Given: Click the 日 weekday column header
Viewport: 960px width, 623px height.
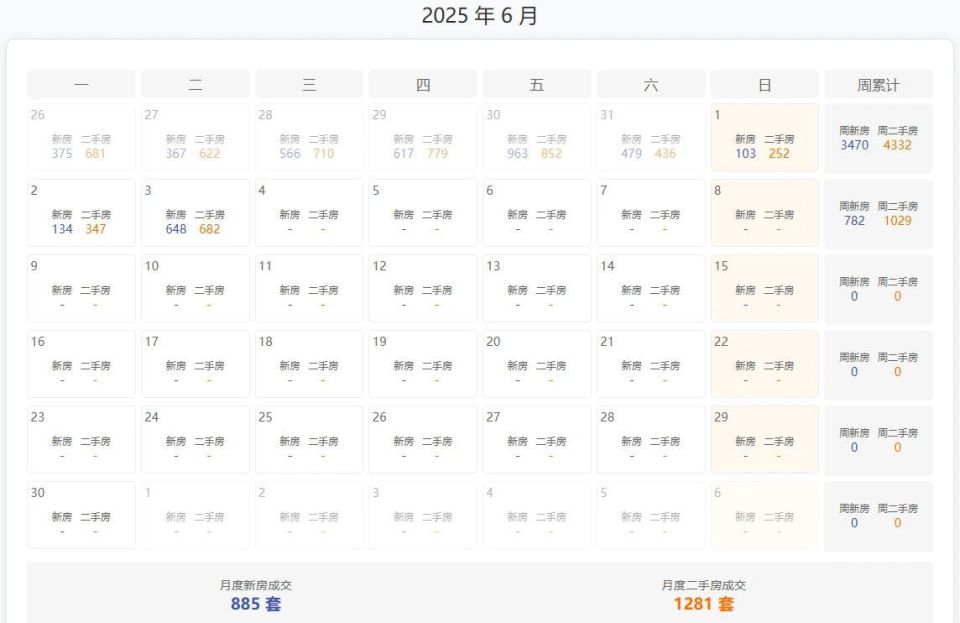Looking at the screenshot, I should 765,84.
